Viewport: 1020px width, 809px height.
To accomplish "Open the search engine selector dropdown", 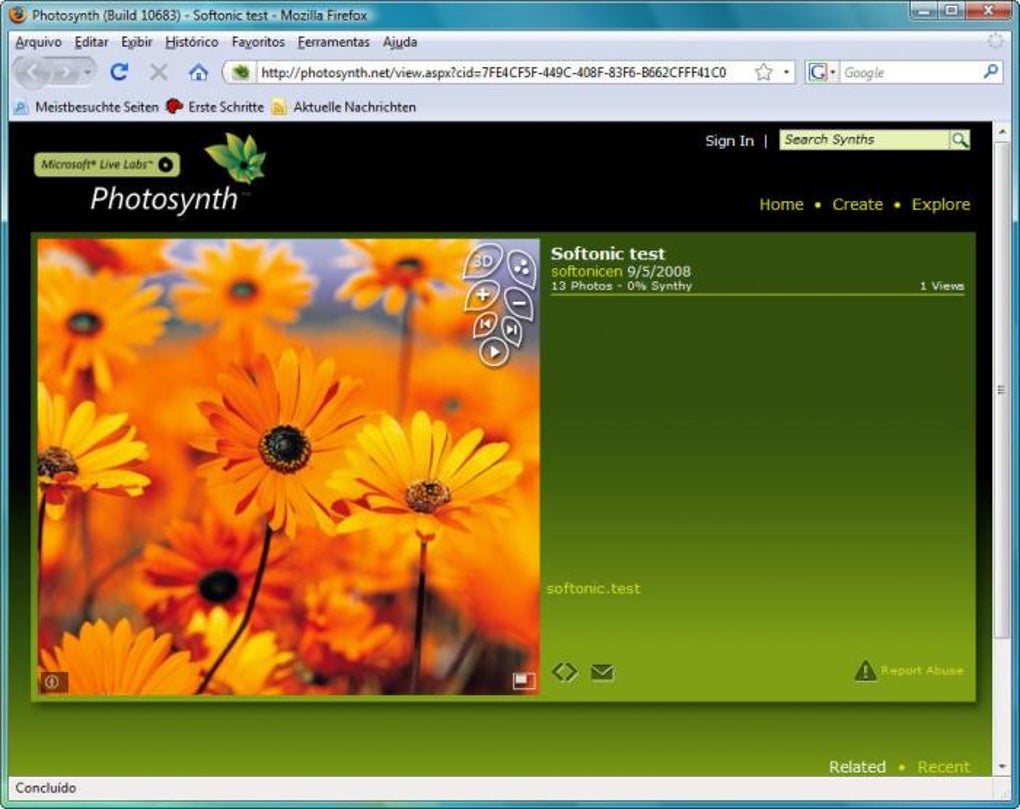I will point(822,72).
